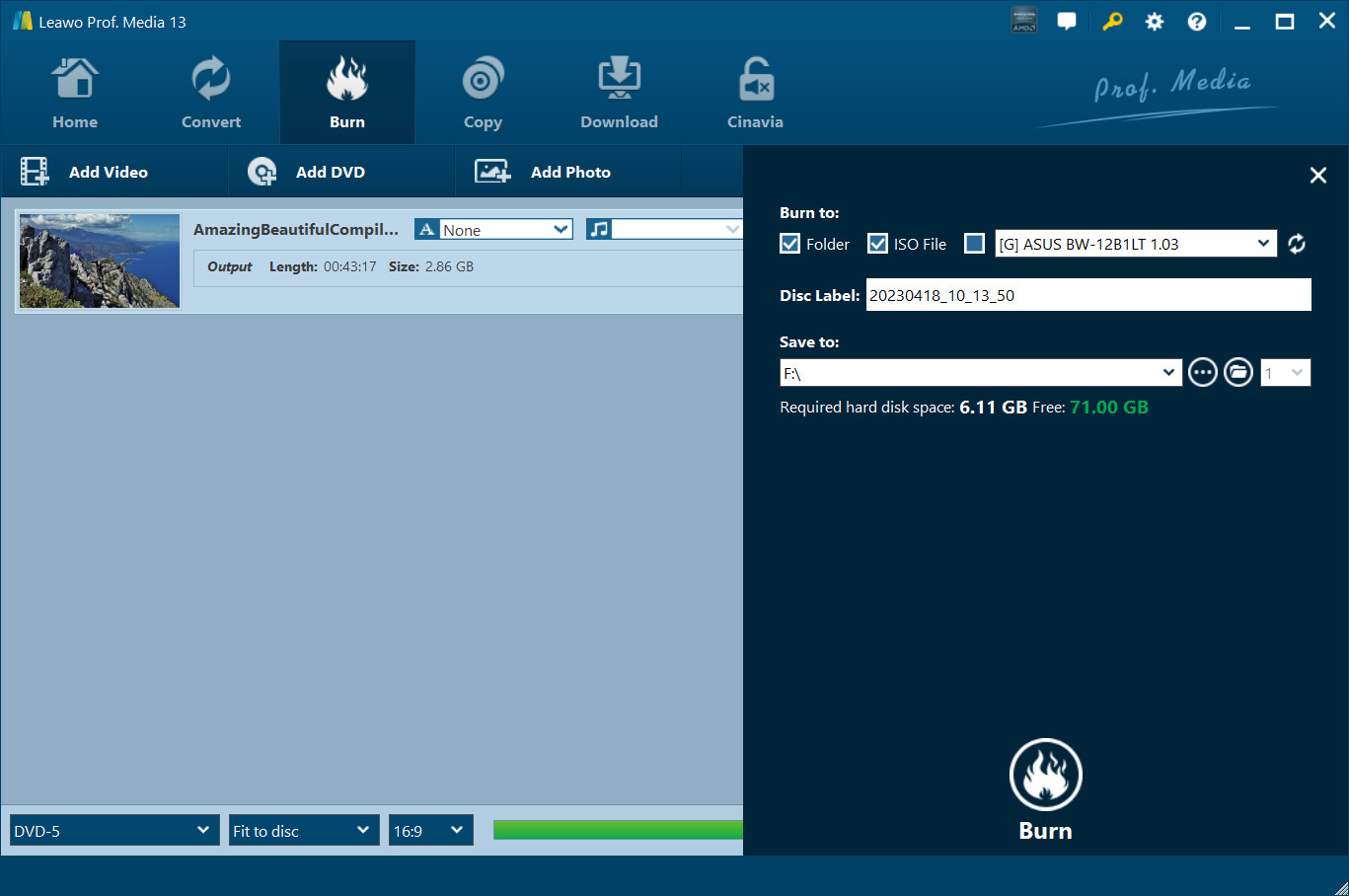Switch to the Convert tab

tap(210, 94)
